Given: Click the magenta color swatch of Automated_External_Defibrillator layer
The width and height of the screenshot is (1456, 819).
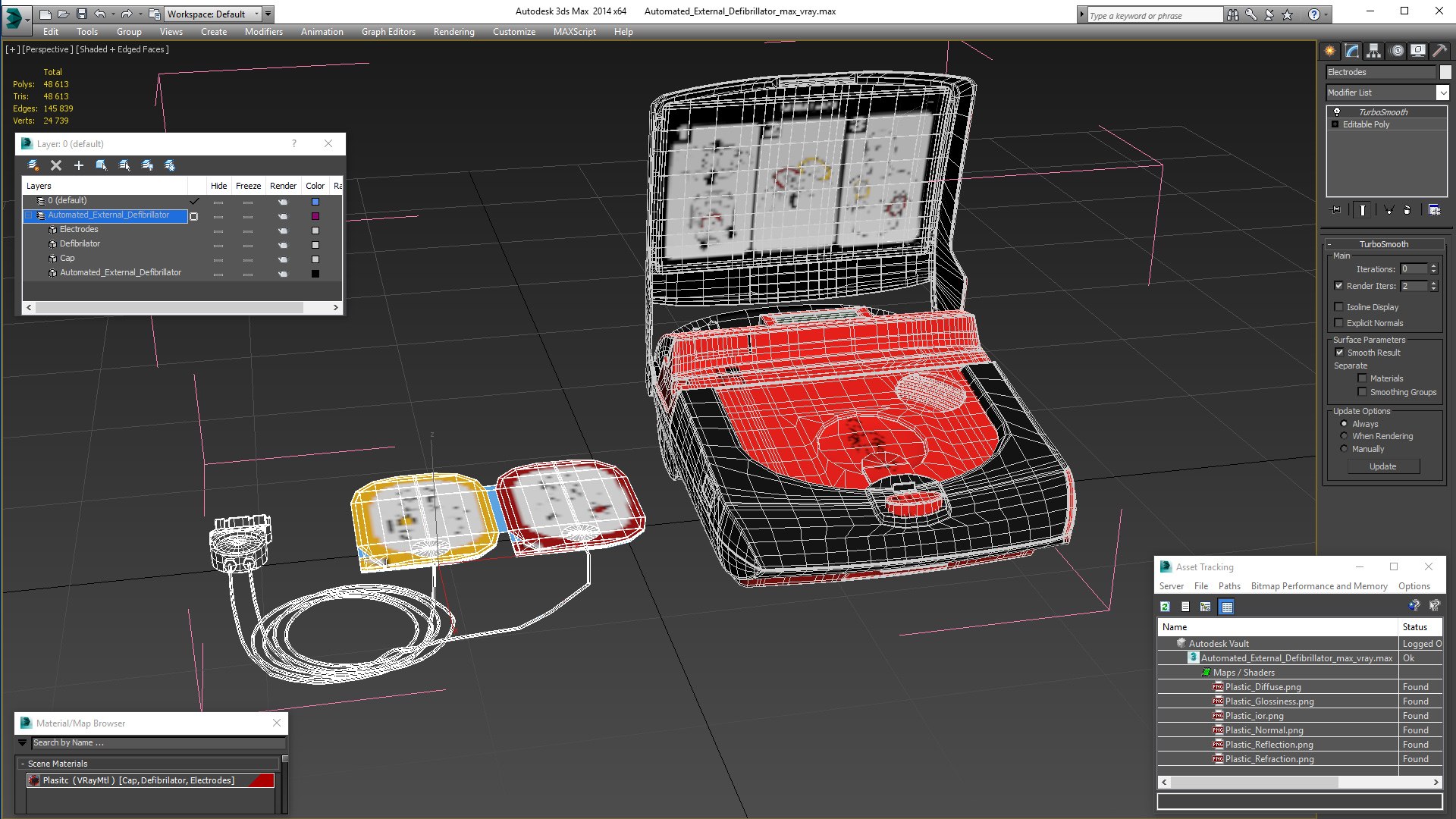Looking at the screenshot, I should point(315,216).
